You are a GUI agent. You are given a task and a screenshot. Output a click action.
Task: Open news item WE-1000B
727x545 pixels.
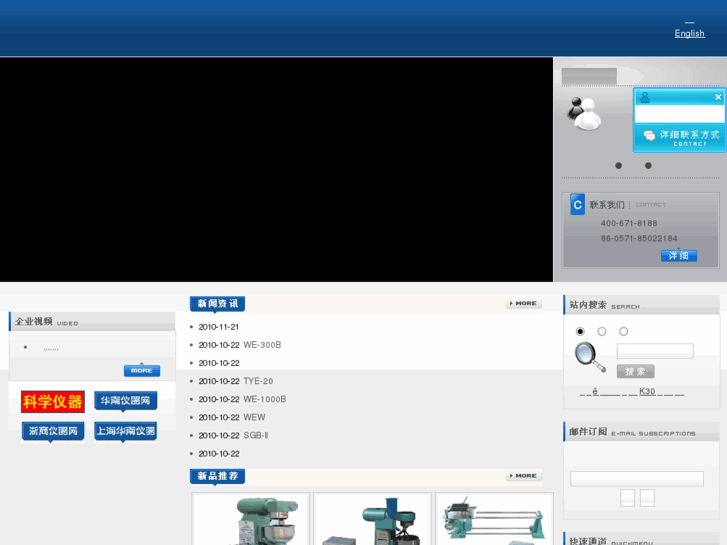click(x=264, y=399)
